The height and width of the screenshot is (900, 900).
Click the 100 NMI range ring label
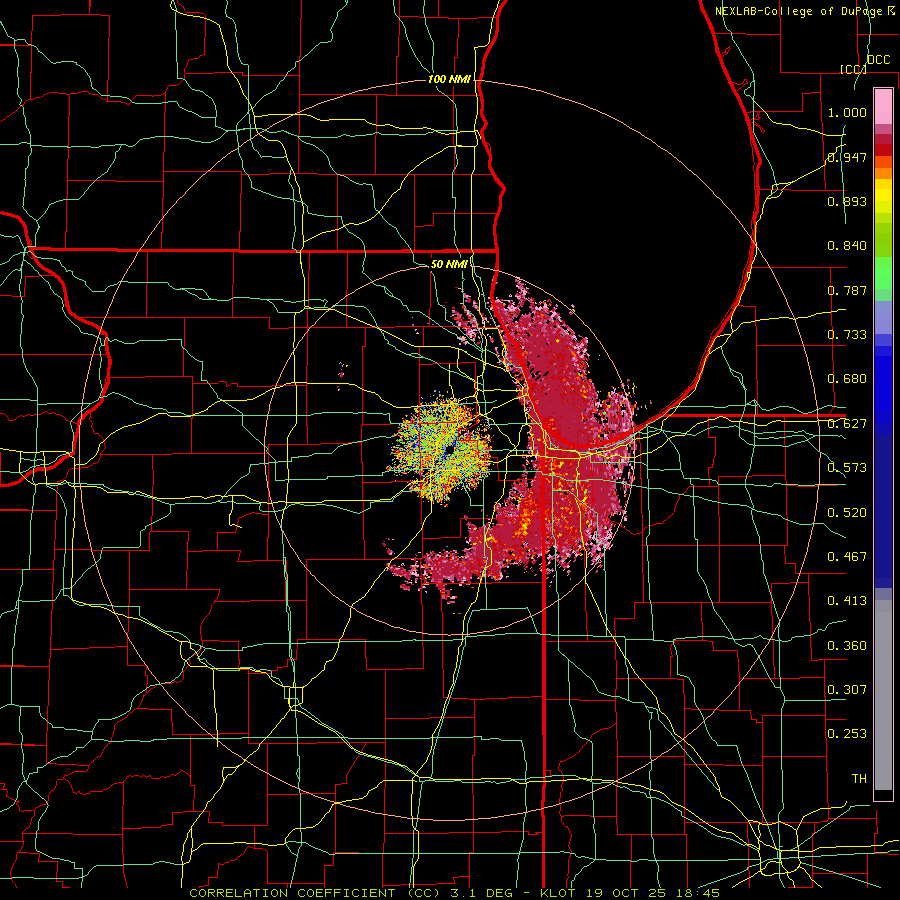click(x=449, y=79)
